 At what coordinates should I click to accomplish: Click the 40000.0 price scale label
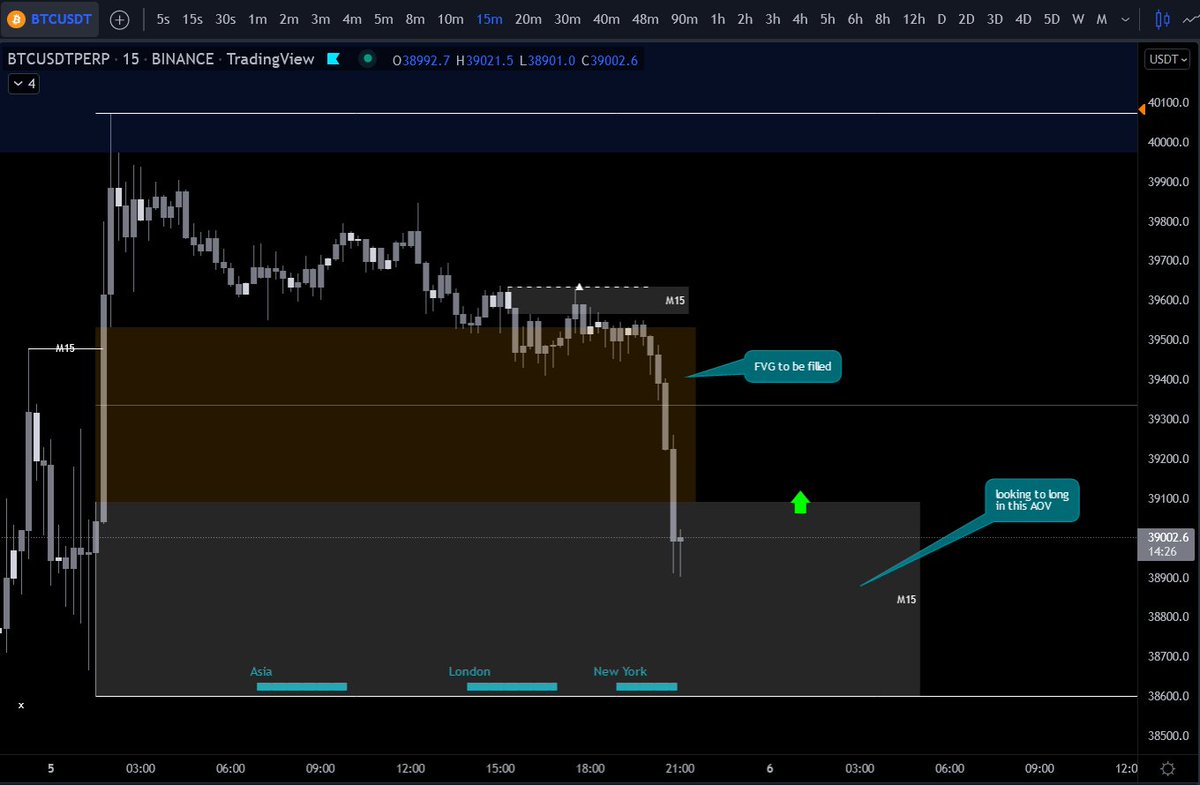click(1168, 142)
